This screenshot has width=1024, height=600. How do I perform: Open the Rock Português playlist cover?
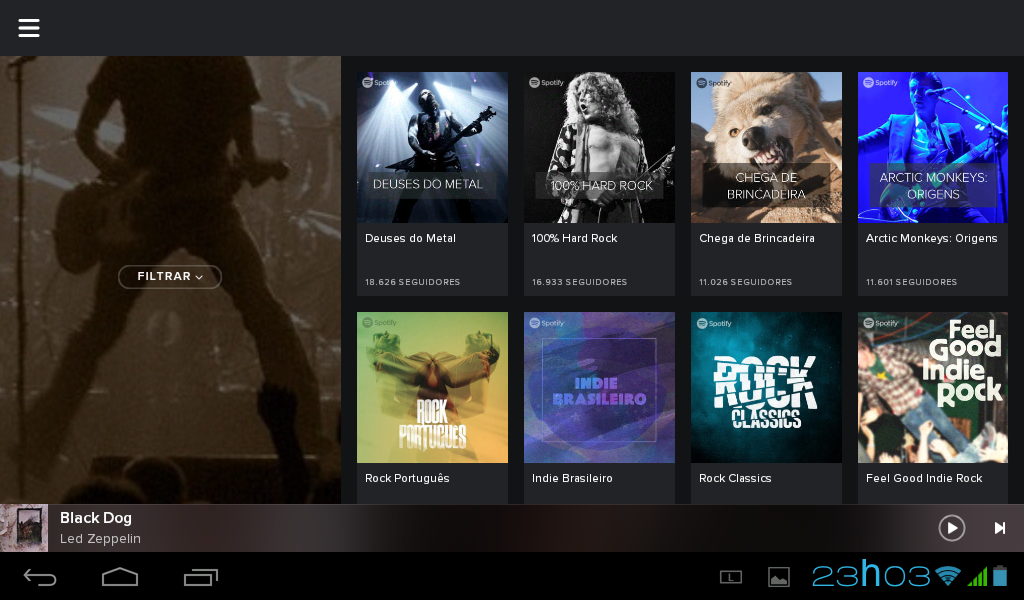tap(432, 387)
